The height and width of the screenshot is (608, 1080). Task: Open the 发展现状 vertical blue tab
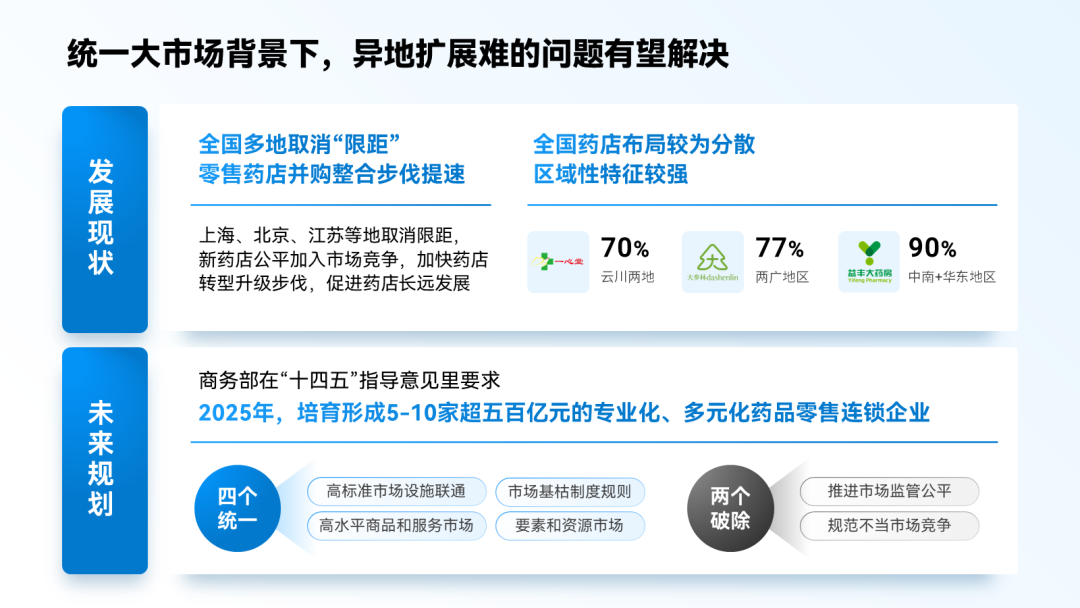click(x=105, y=219)
